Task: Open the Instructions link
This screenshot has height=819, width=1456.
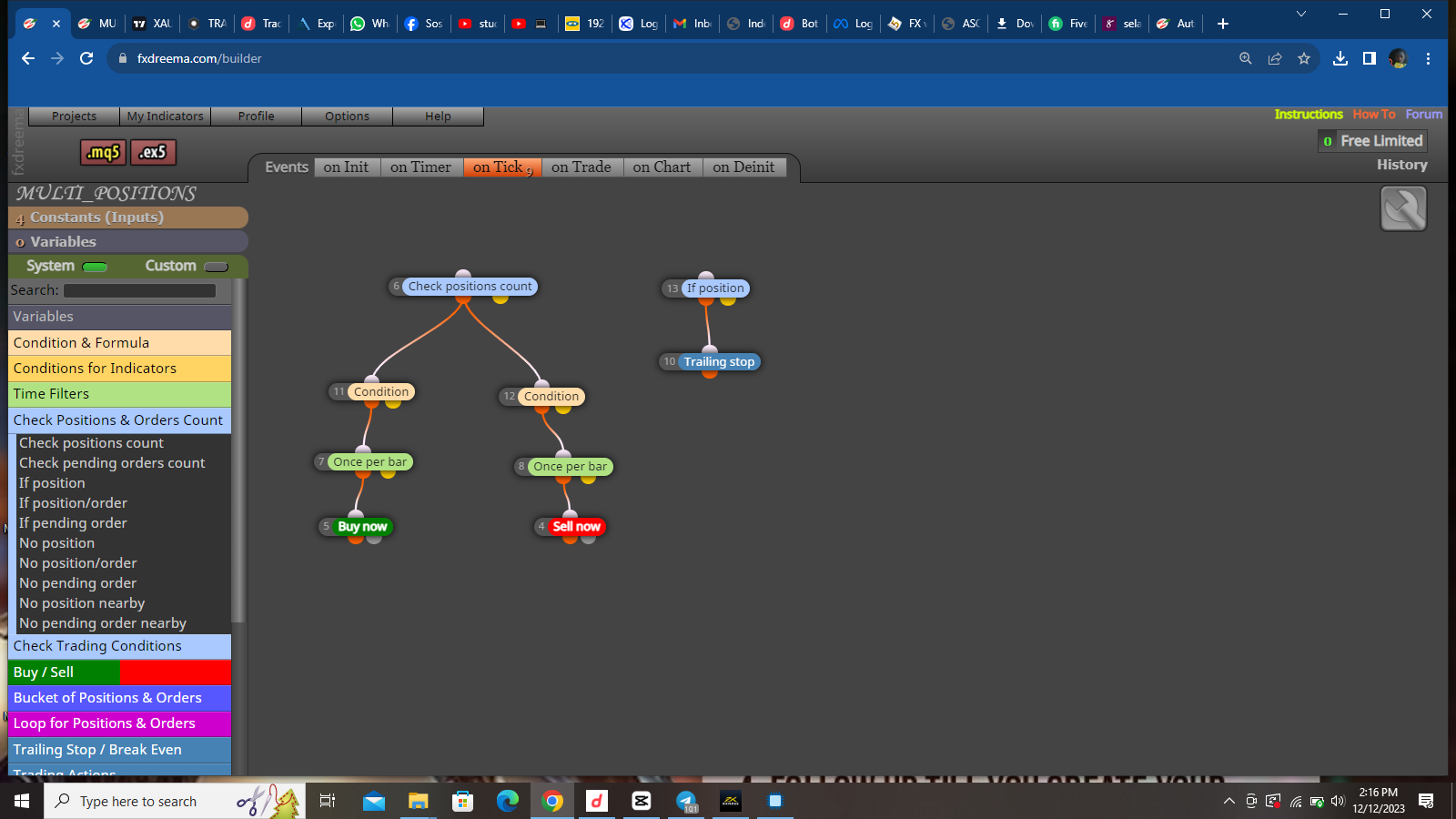Action: [x=1309, y=115]
